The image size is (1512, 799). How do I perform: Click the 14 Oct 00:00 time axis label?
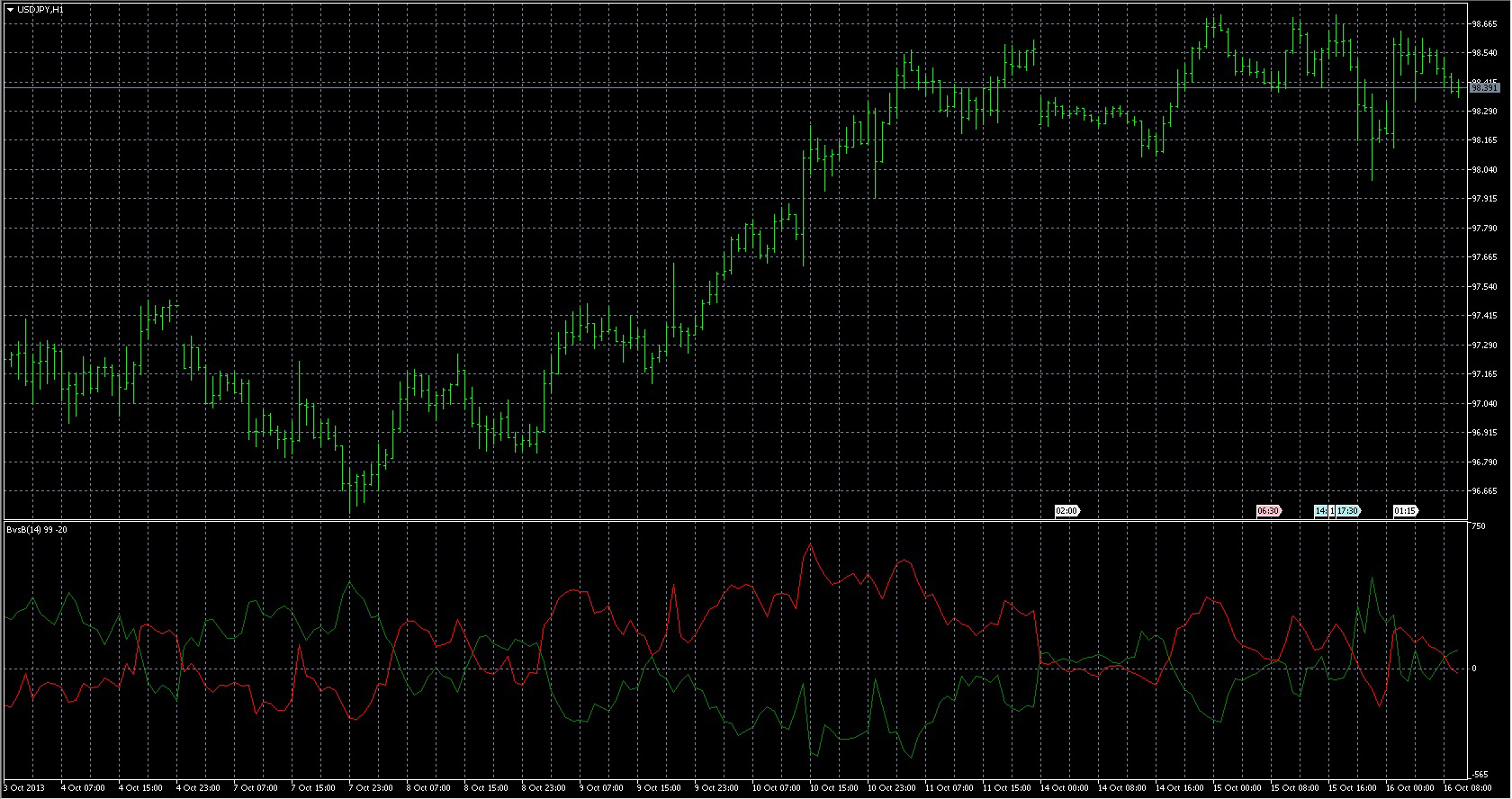click(x=1064, y=788)
